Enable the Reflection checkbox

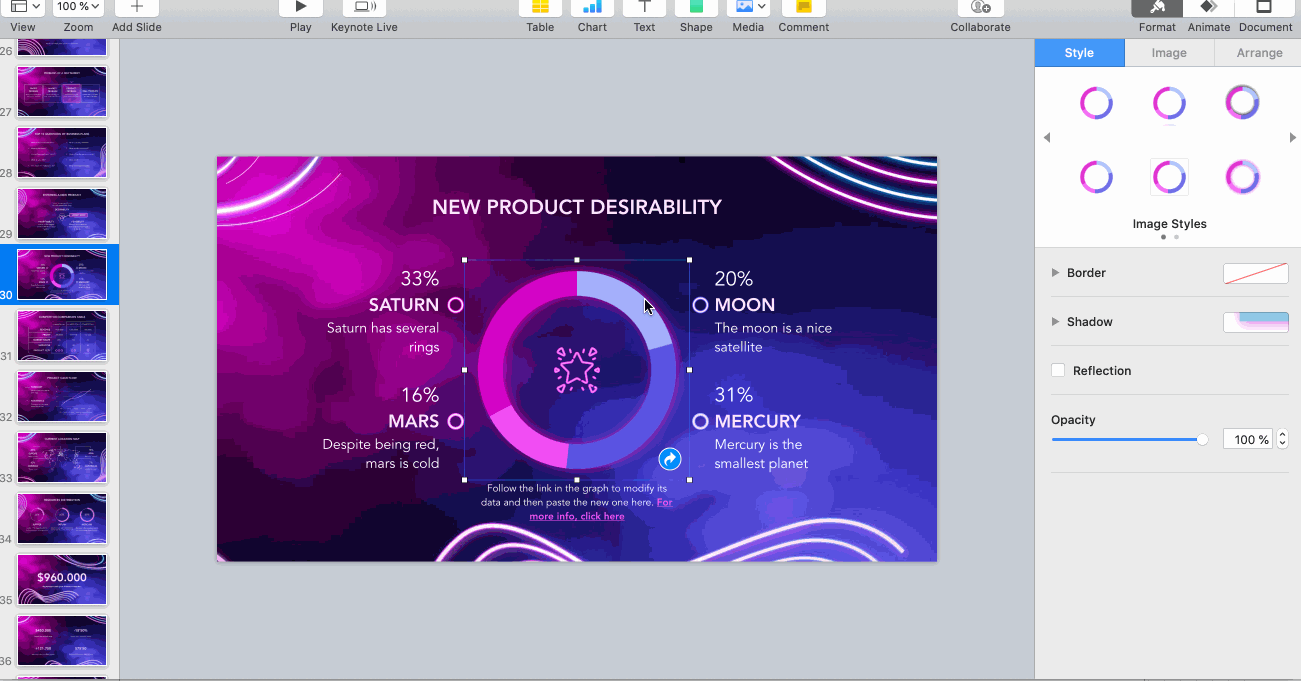click(x=1058, y=371)
